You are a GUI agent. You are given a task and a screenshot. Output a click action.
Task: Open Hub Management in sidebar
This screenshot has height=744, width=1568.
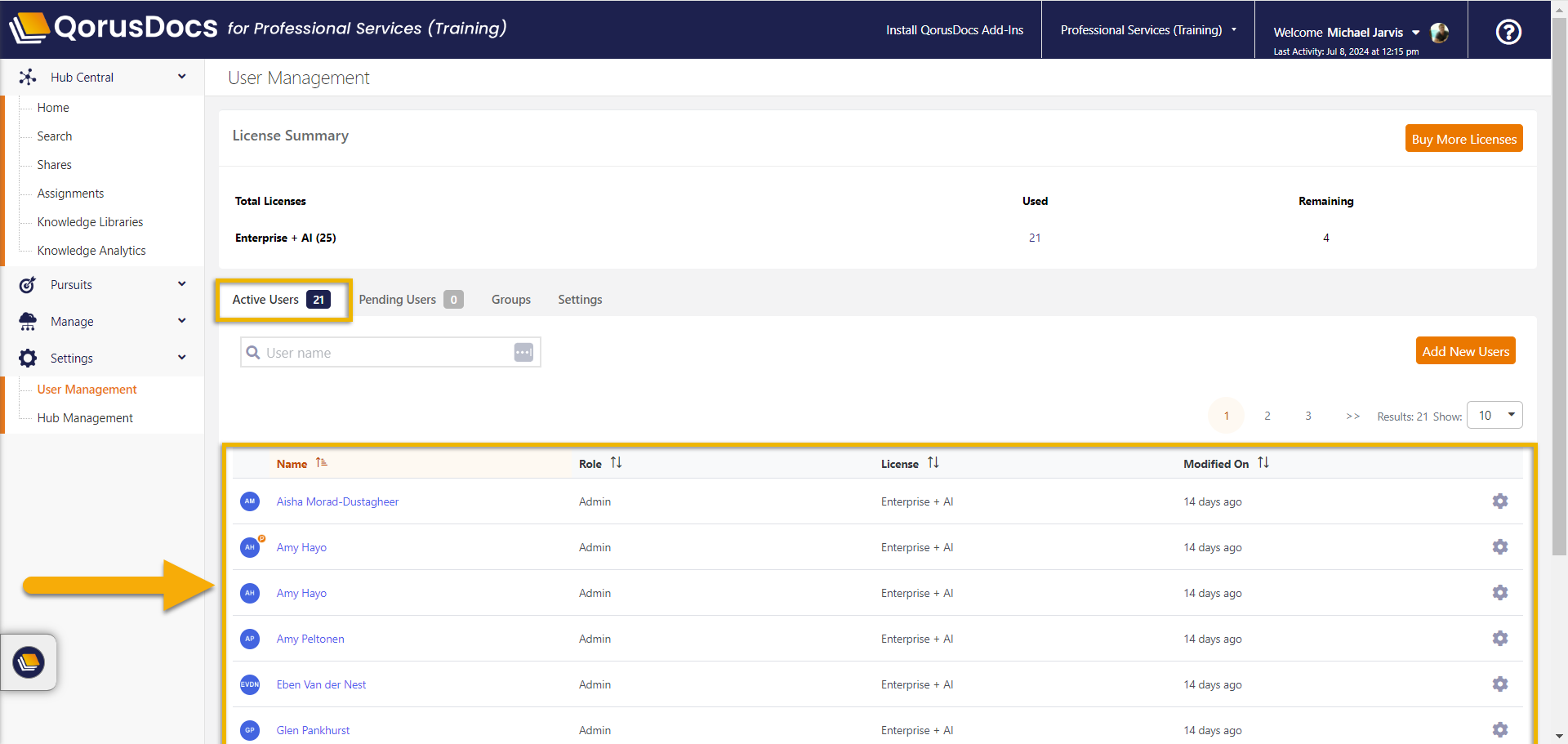tap(85, 418)
